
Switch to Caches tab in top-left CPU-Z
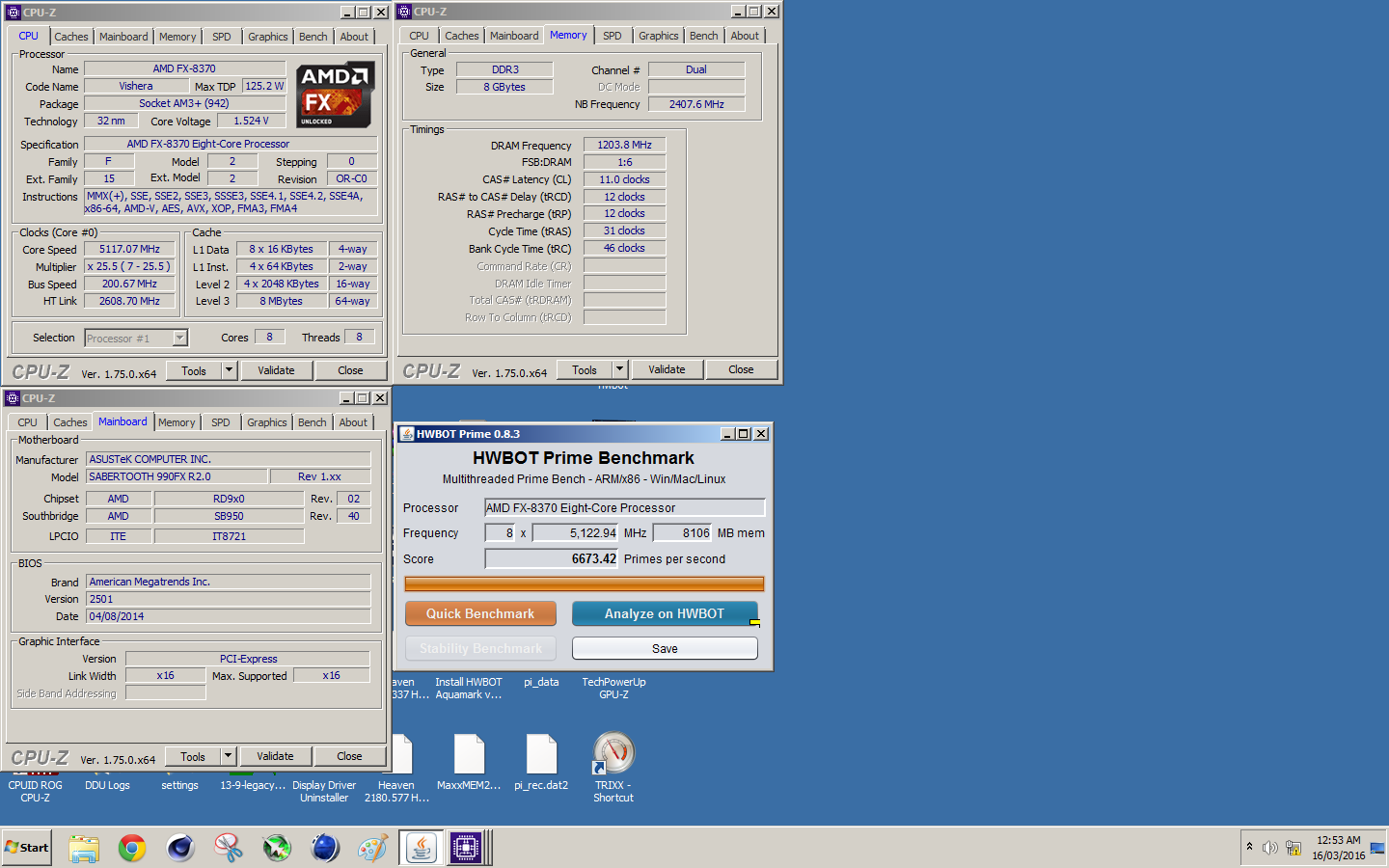click(71, 37)
